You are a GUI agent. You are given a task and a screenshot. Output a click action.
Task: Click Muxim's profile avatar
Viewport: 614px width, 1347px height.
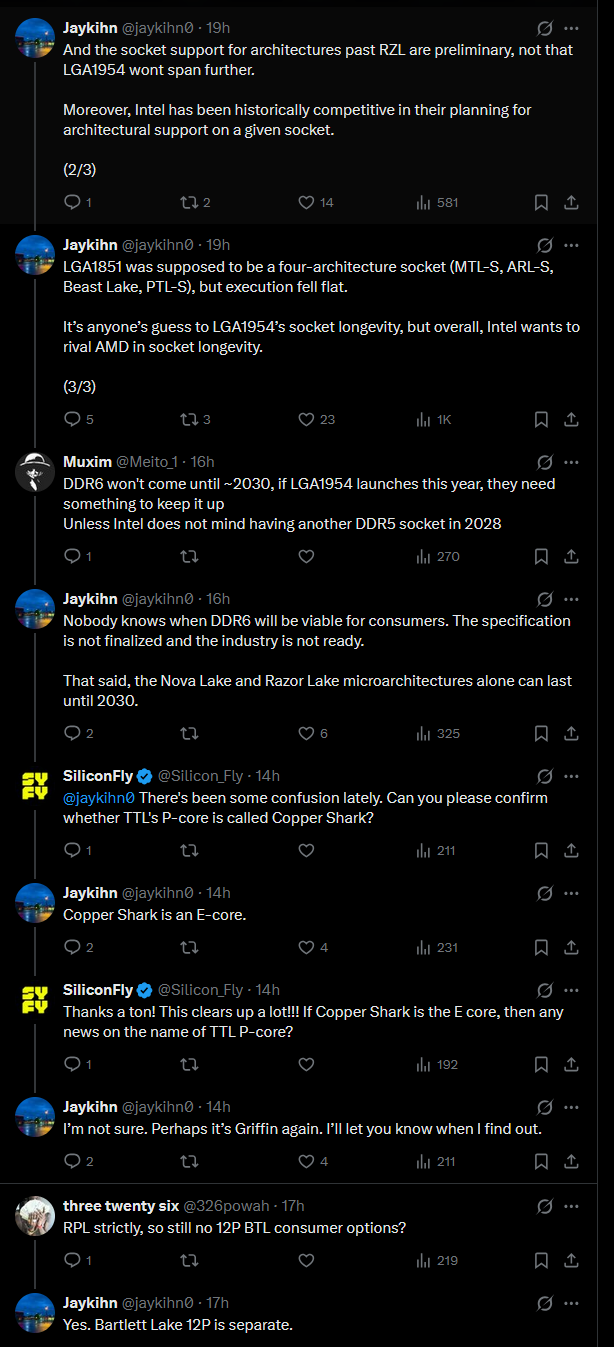click(35, 471)
